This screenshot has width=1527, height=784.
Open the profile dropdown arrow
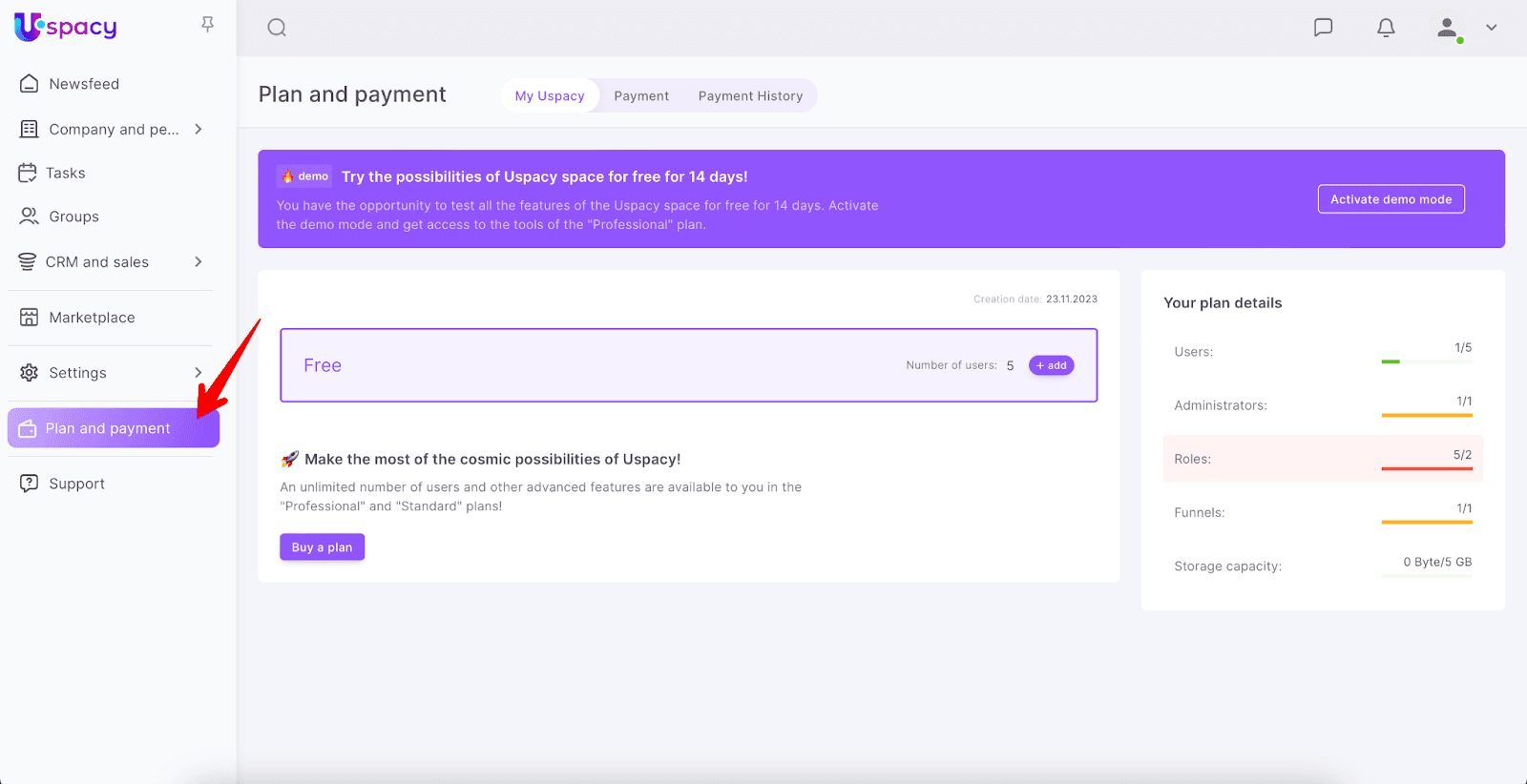[1491, 28]
